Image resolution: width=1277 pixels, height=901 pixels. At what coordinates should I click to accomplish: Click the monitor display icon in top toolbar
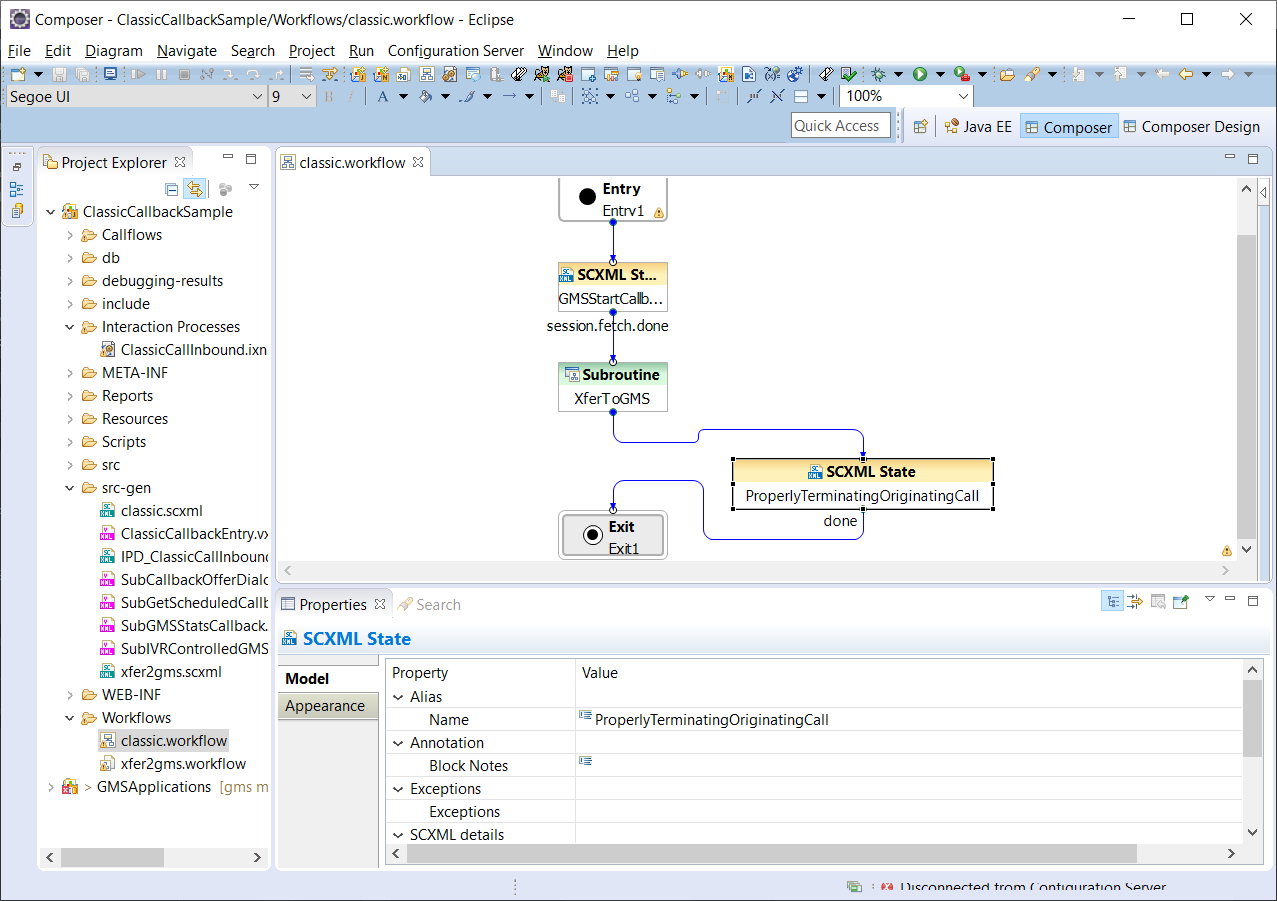pyautogui.click(x=110, y=74)
